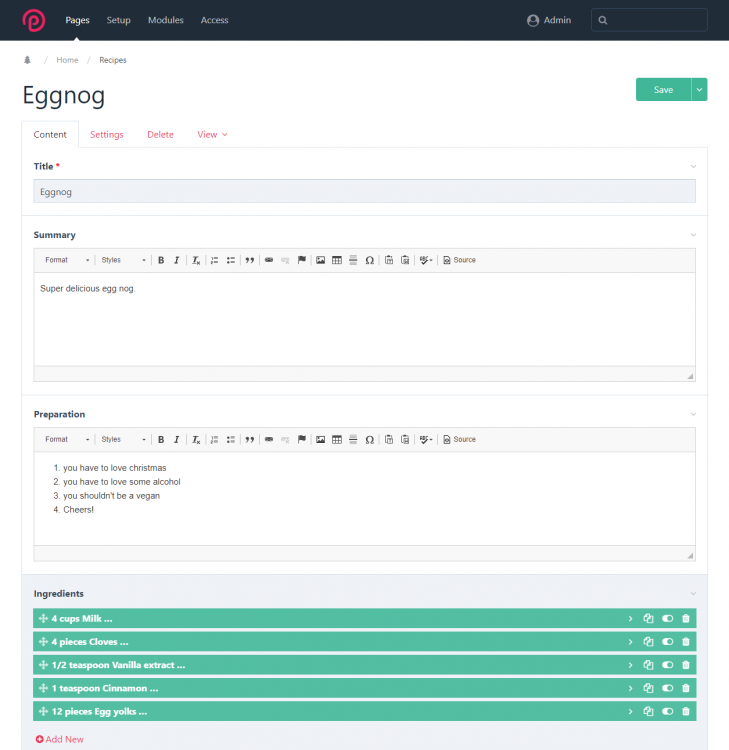Insert table in the Summary editor

click(337, 260)
